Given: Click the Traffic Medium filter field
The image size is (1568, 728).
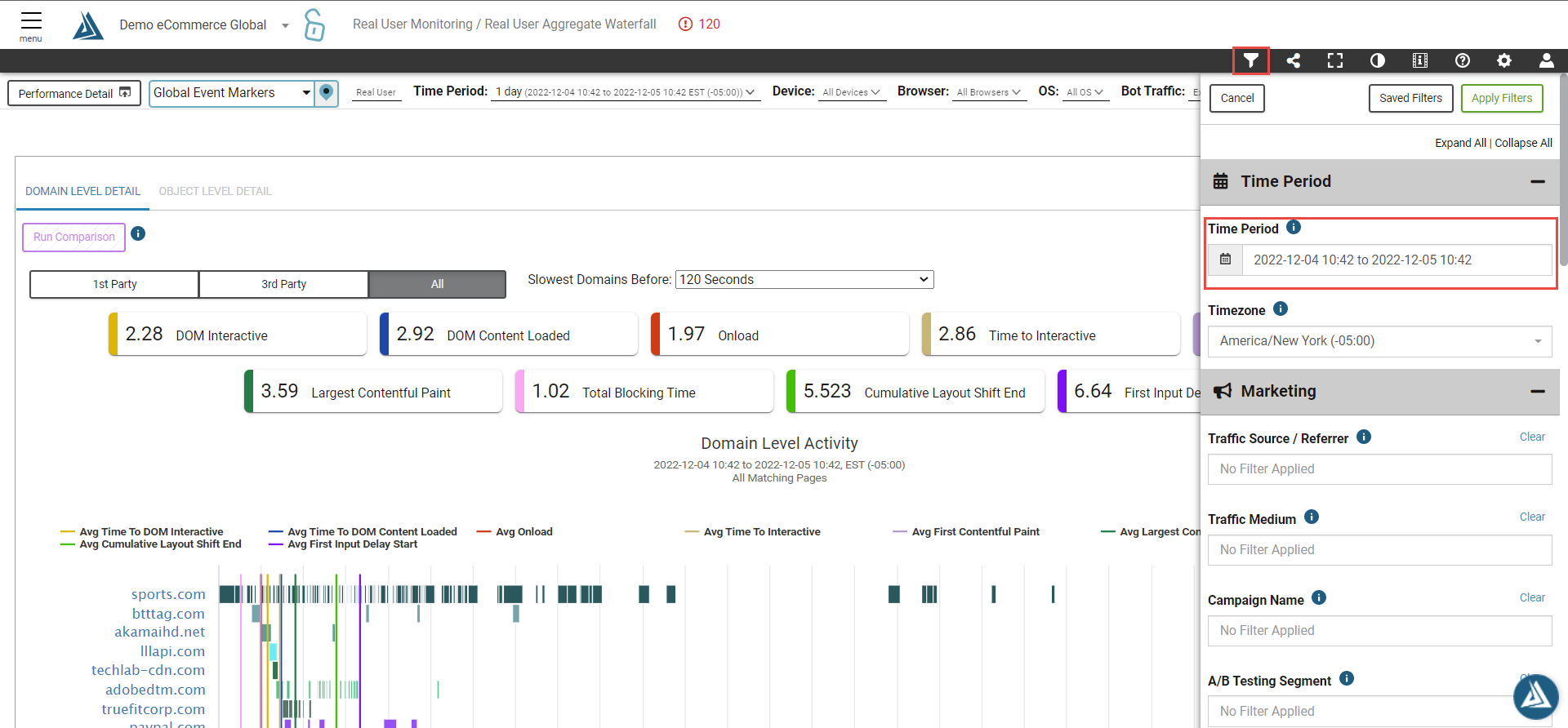Looking at the screenshot, I should tap(1380, 550).
